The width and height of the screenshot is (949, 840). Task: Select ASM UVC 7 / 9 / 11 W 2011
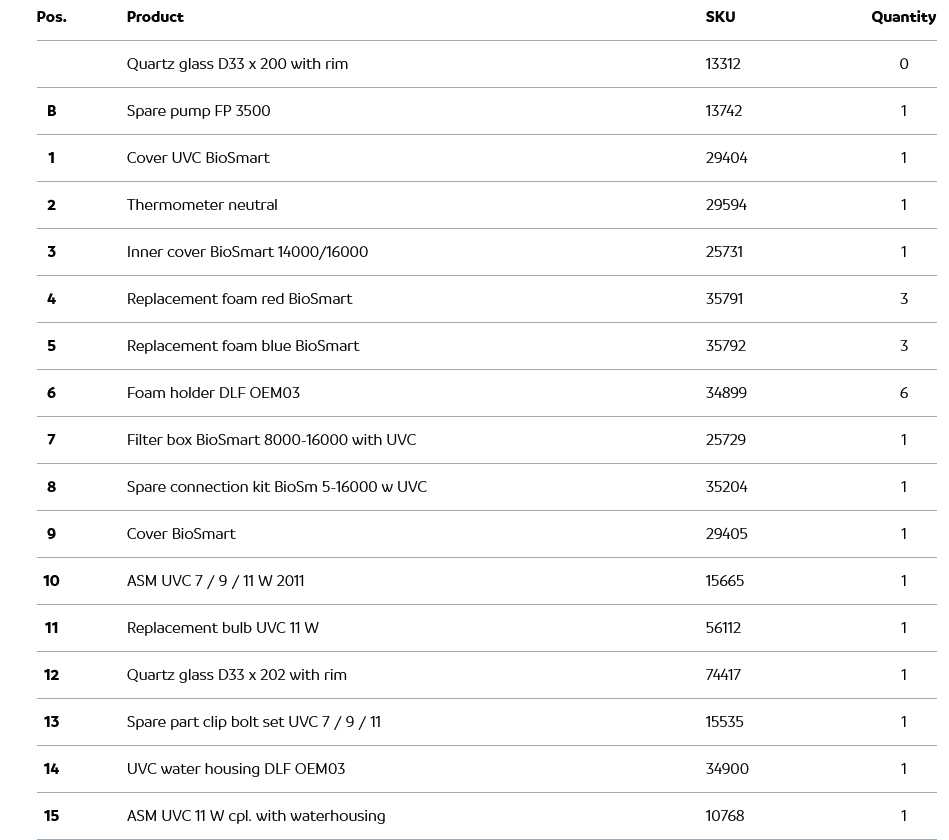pyautogui.click(x=215, y=581)
